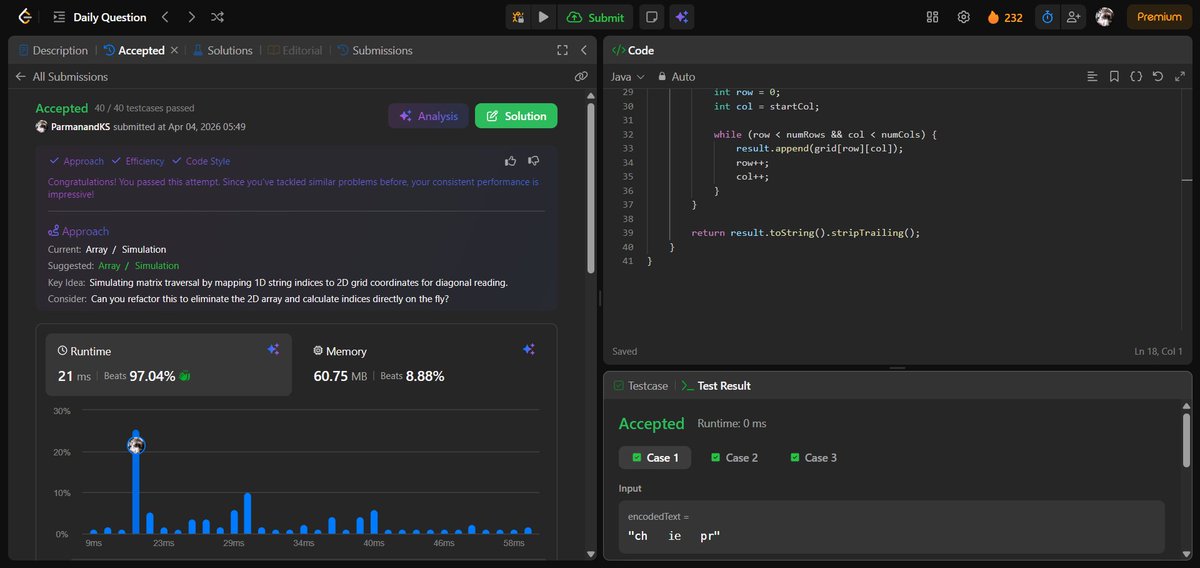The width and height of the screenshot is (1200, 568).
Task: Select Case 3 test case
Action: [813, 457]
